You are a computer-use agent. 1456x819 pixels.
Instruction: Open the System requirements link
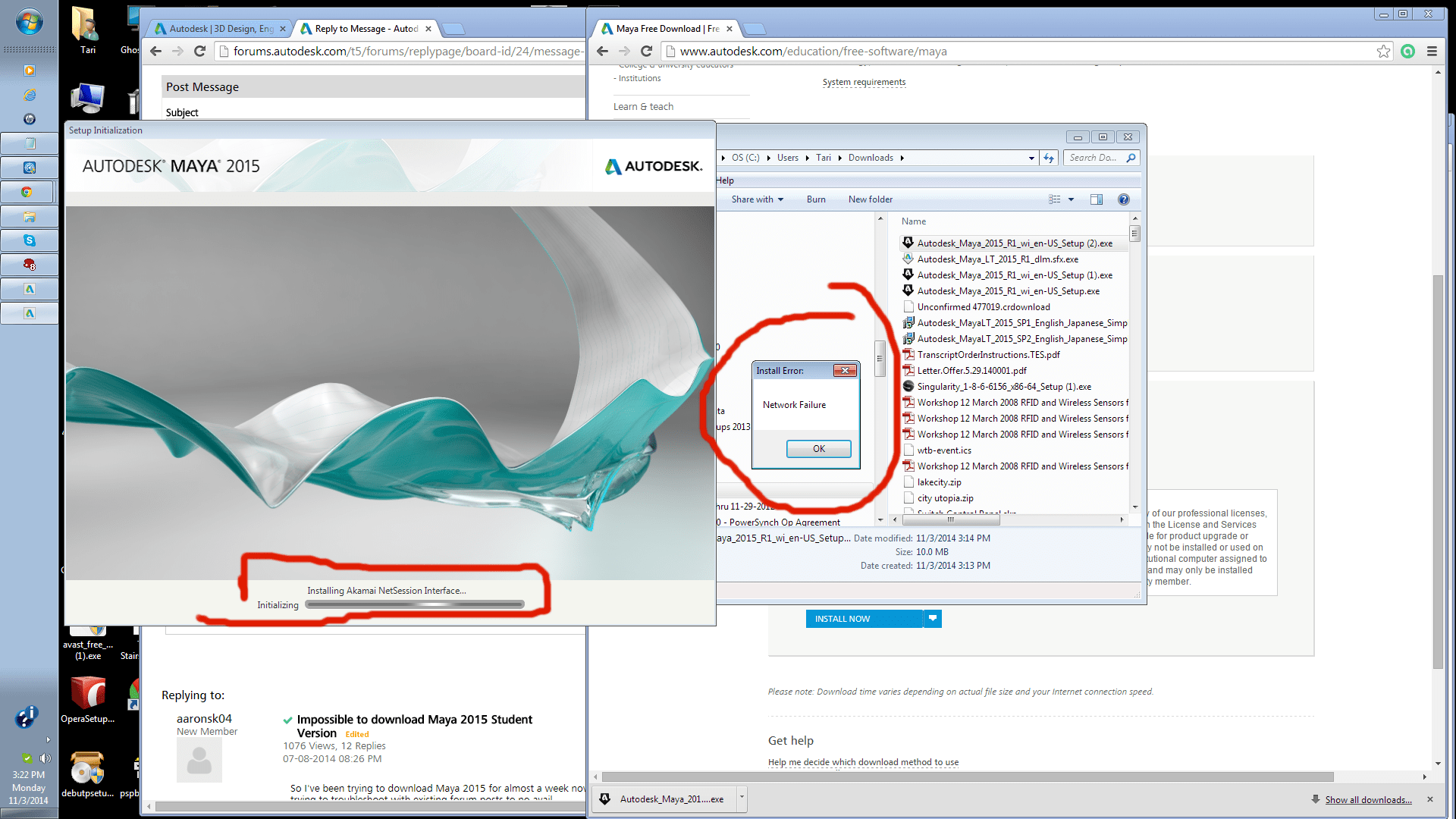[x=864, y=82]
